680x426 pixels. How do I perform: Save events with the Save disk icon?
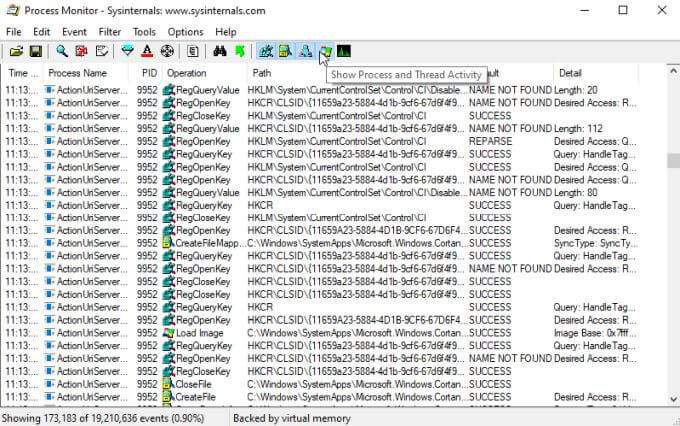36,52
